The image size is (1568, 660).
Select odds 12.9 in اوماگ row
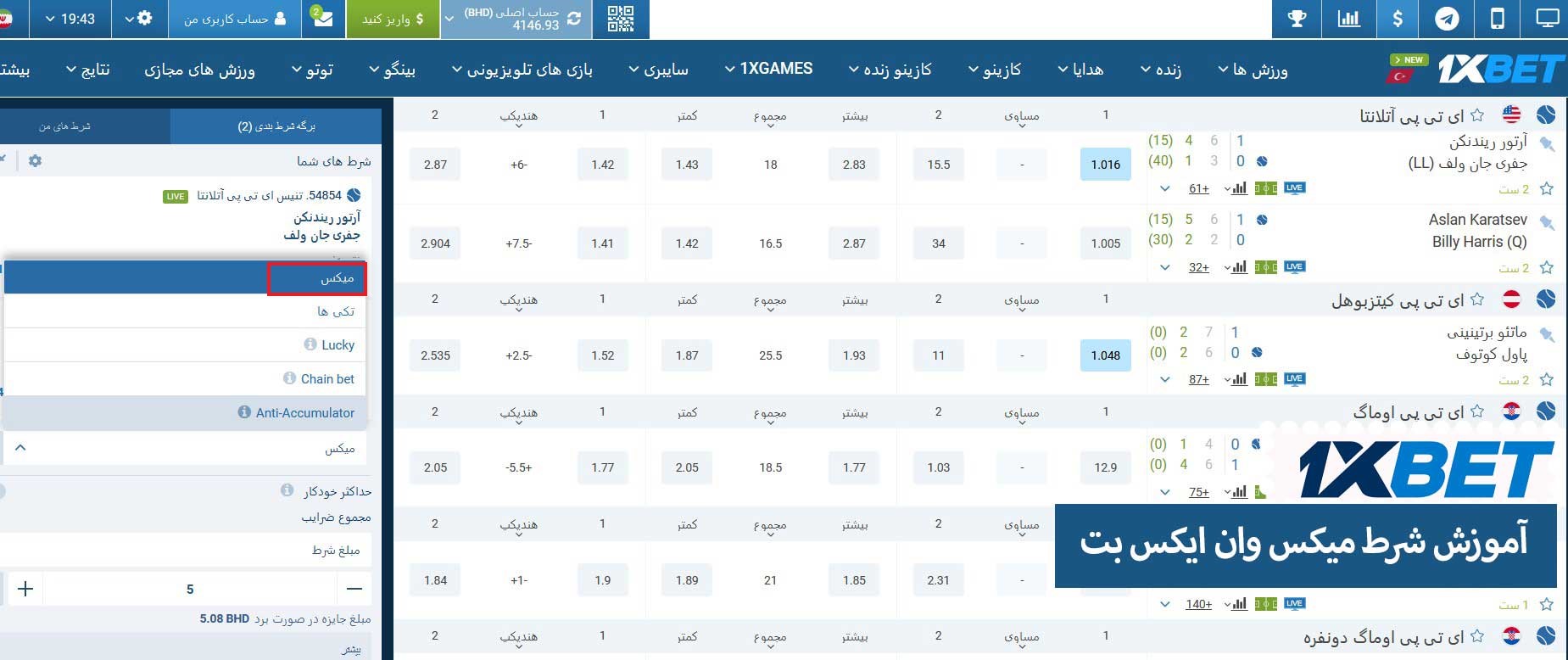(1105, 467)
